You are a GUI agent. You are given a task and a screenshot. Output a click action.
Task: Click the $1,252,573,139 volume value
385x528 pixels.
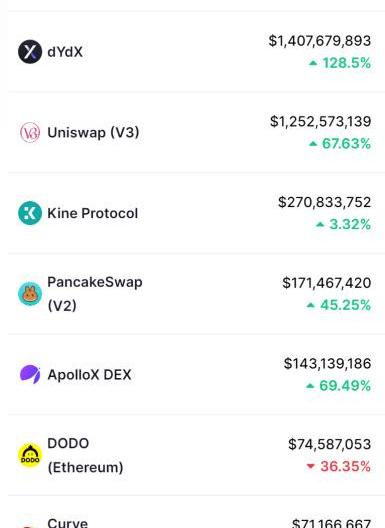320,122
